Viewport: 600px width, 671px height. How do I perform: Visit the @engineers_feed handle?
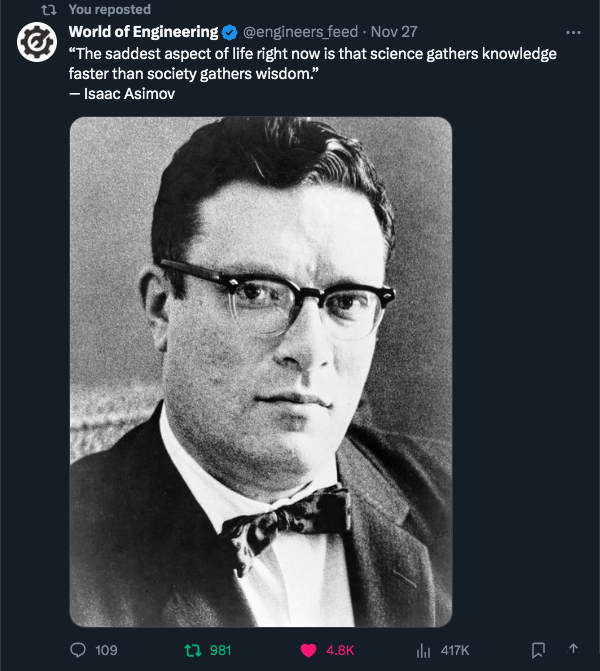tap(300, 32)
